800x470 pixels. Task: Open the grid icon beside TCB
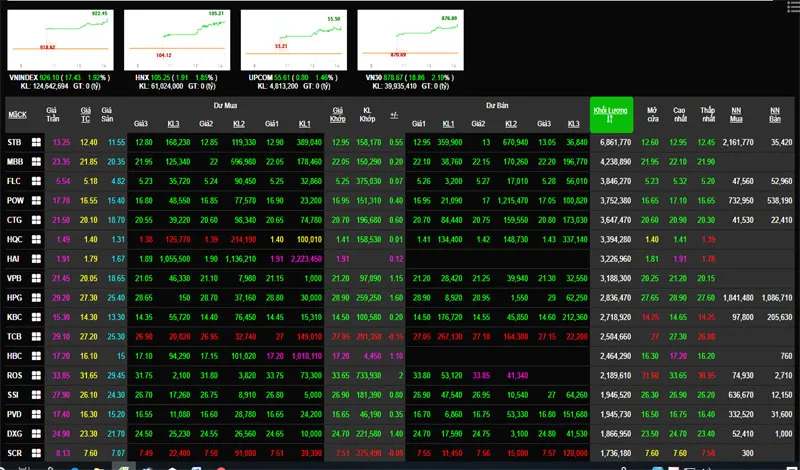[36, 336]
